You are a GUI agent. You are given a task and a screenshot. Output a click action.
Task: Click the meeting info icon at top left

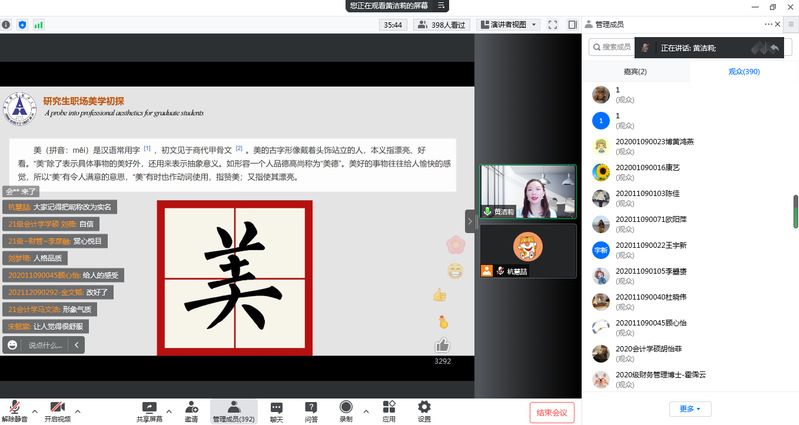pos(6,24)
